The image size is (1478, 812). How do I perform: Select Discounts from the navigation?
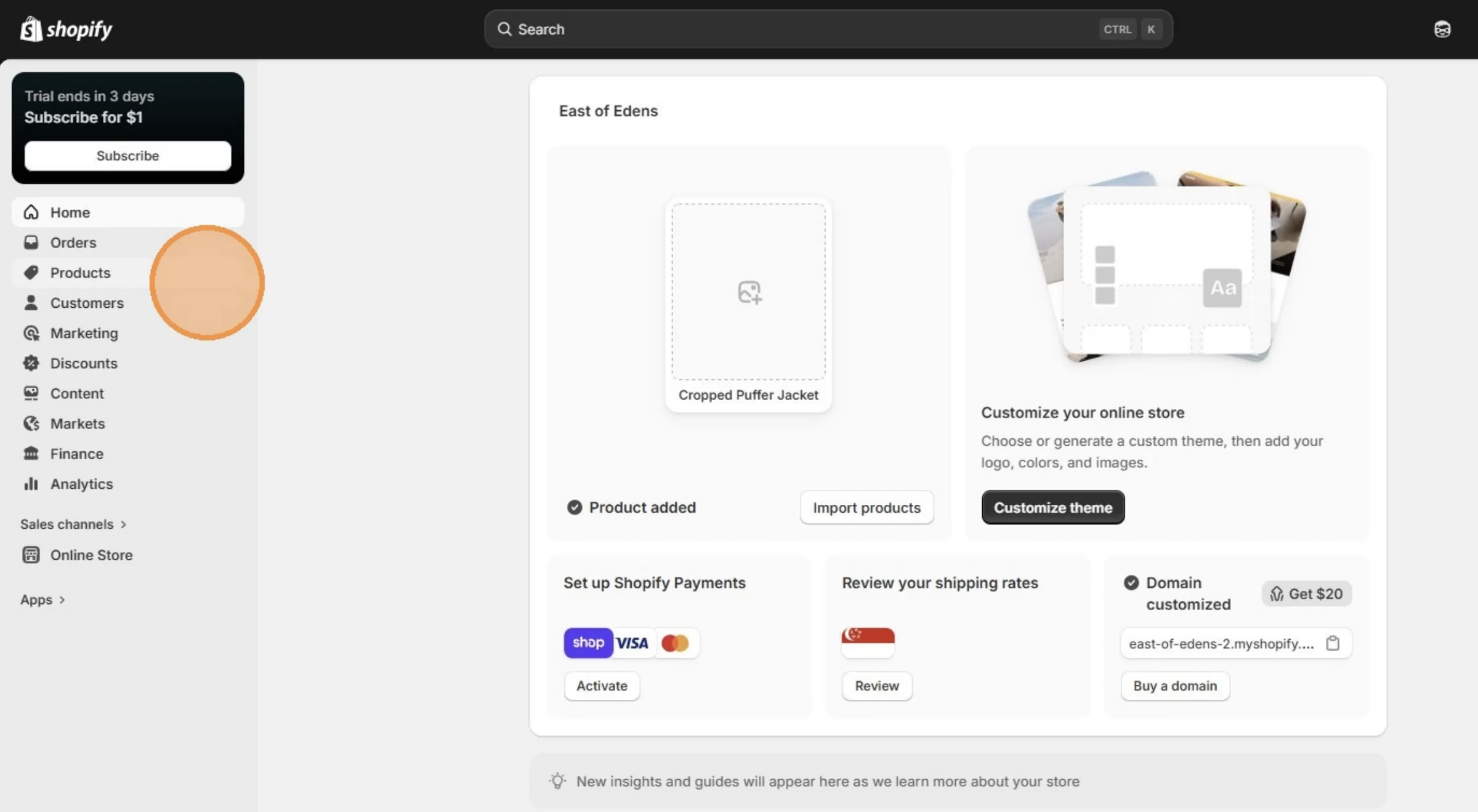click(127, 363)
